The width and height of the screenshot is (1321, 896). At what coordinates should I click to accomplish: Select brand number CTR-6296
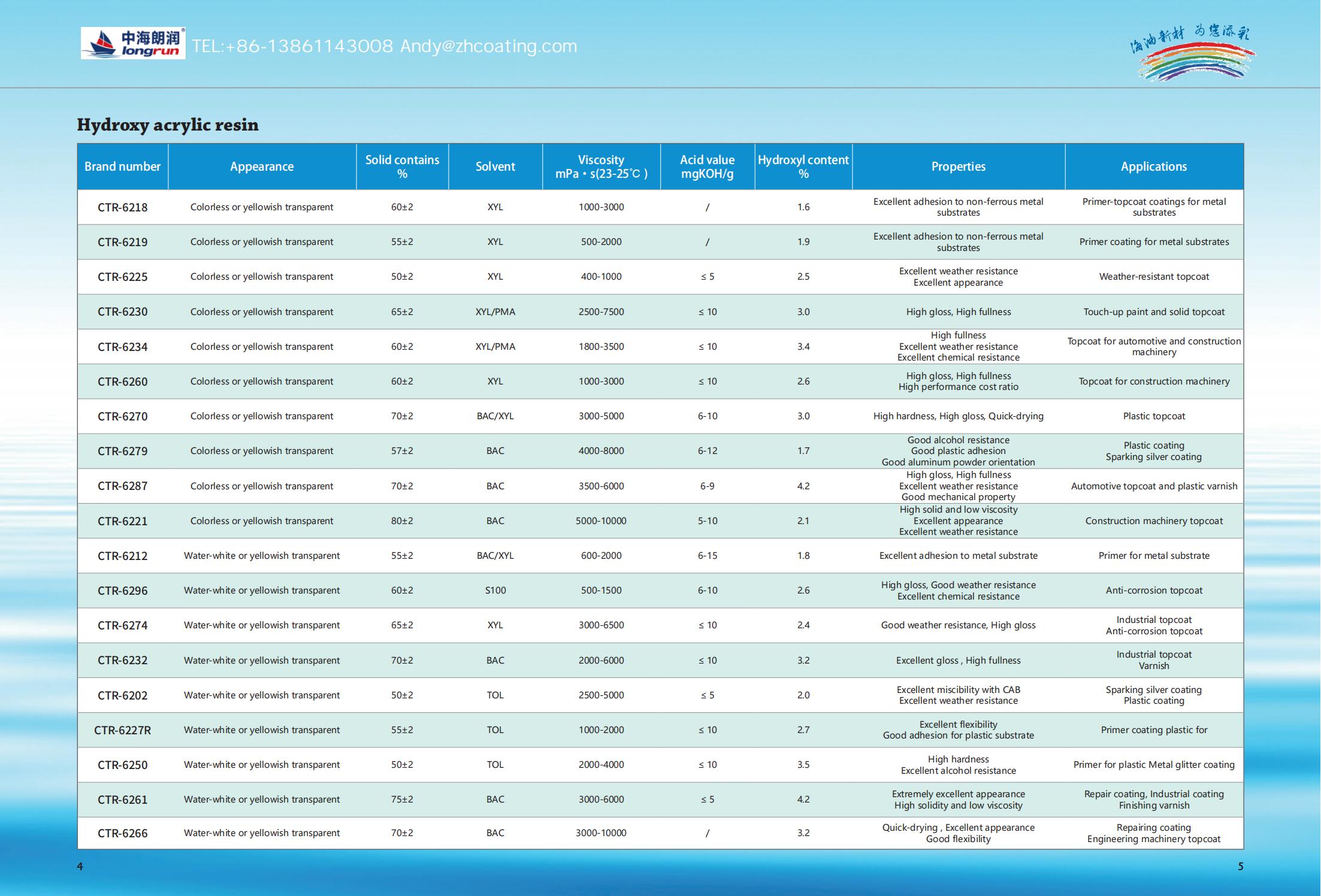click(x=122, y=591)
